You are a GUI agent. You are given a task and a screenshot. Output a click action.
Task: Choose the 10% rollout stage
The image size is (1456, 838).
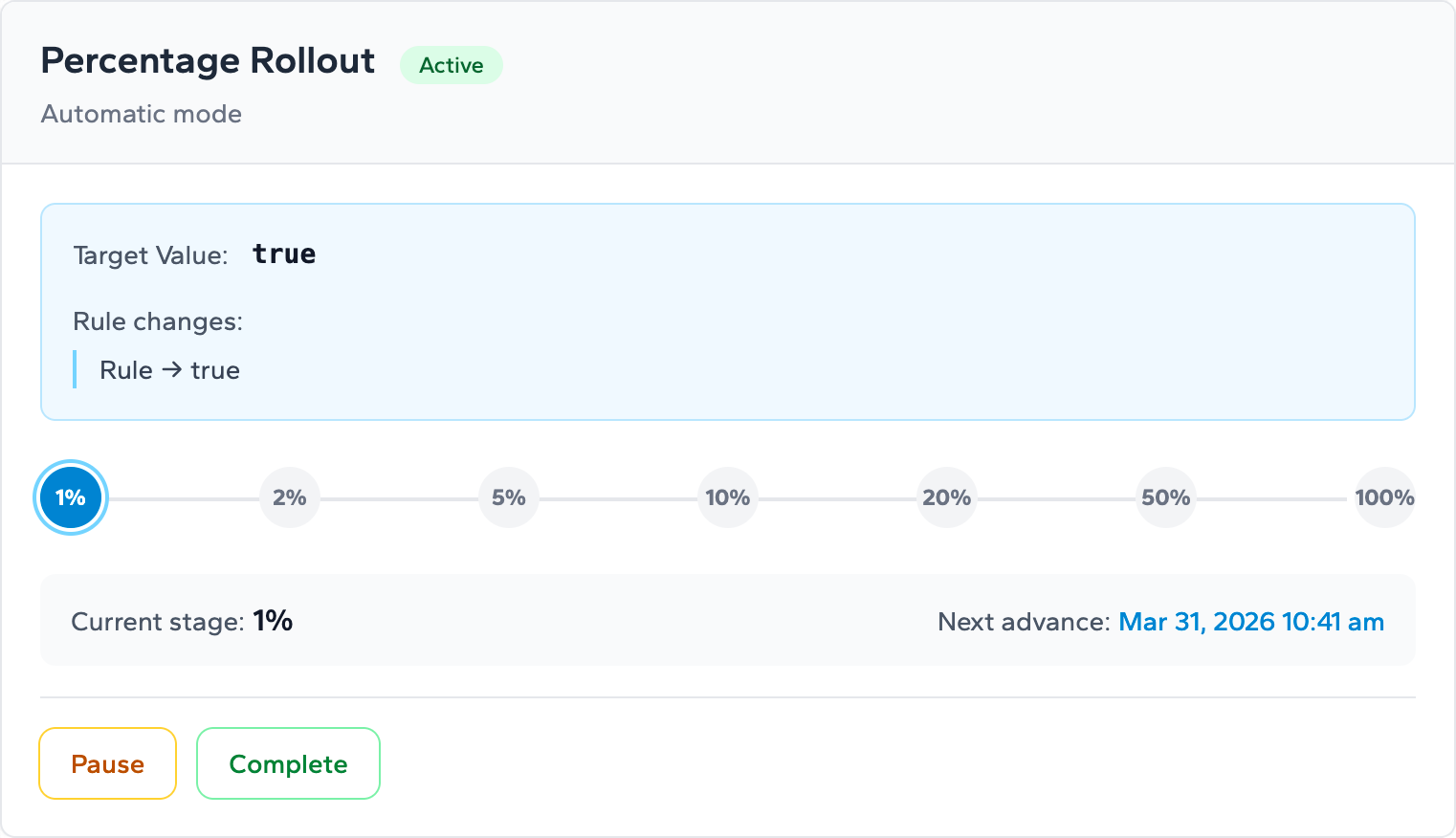pos(728,497)
